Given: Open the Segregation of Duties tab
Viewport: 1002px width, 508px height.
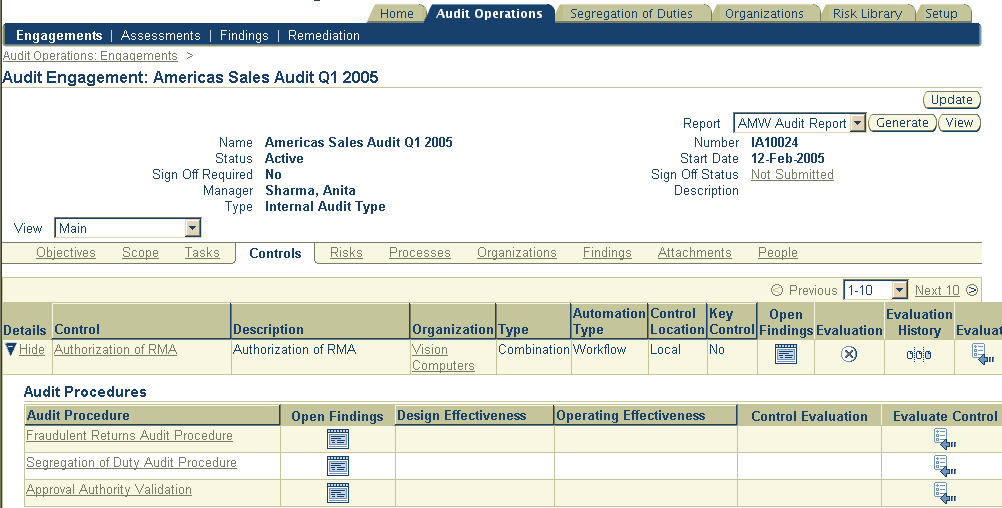Looking at the screenshot, I should point(631,13).
